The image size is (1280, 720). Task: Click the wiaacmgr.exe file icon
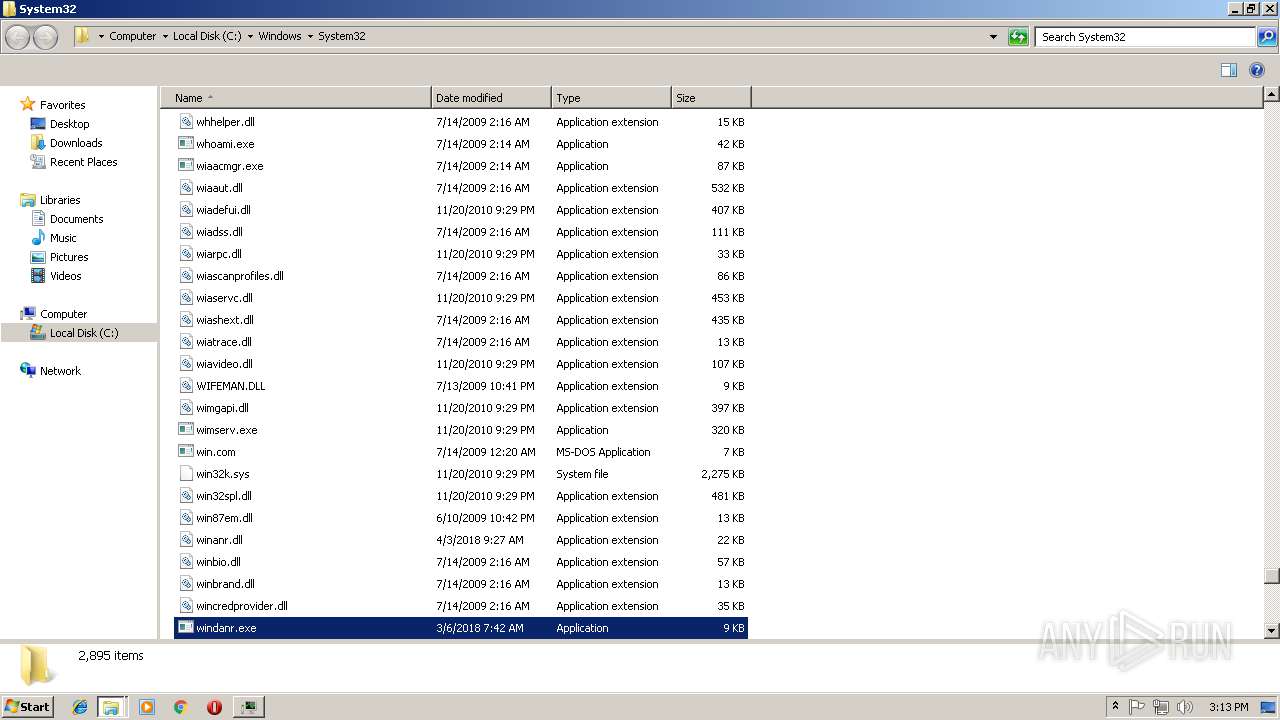[x=186, y=166]
